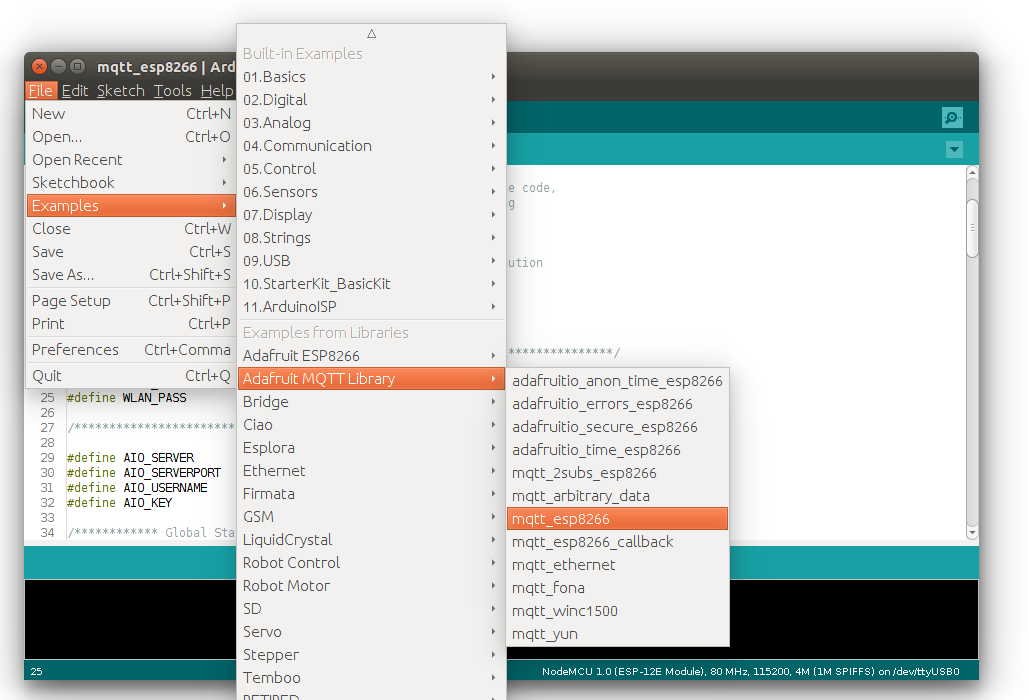Open the Edit menu
The height and width of the screenshot is (700, 1028).
(75, 90)
